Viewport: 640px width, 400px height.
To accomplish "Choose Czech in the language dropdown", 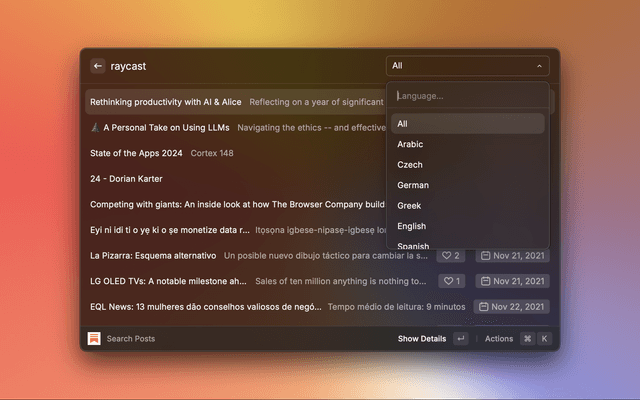I will (410, 165).
